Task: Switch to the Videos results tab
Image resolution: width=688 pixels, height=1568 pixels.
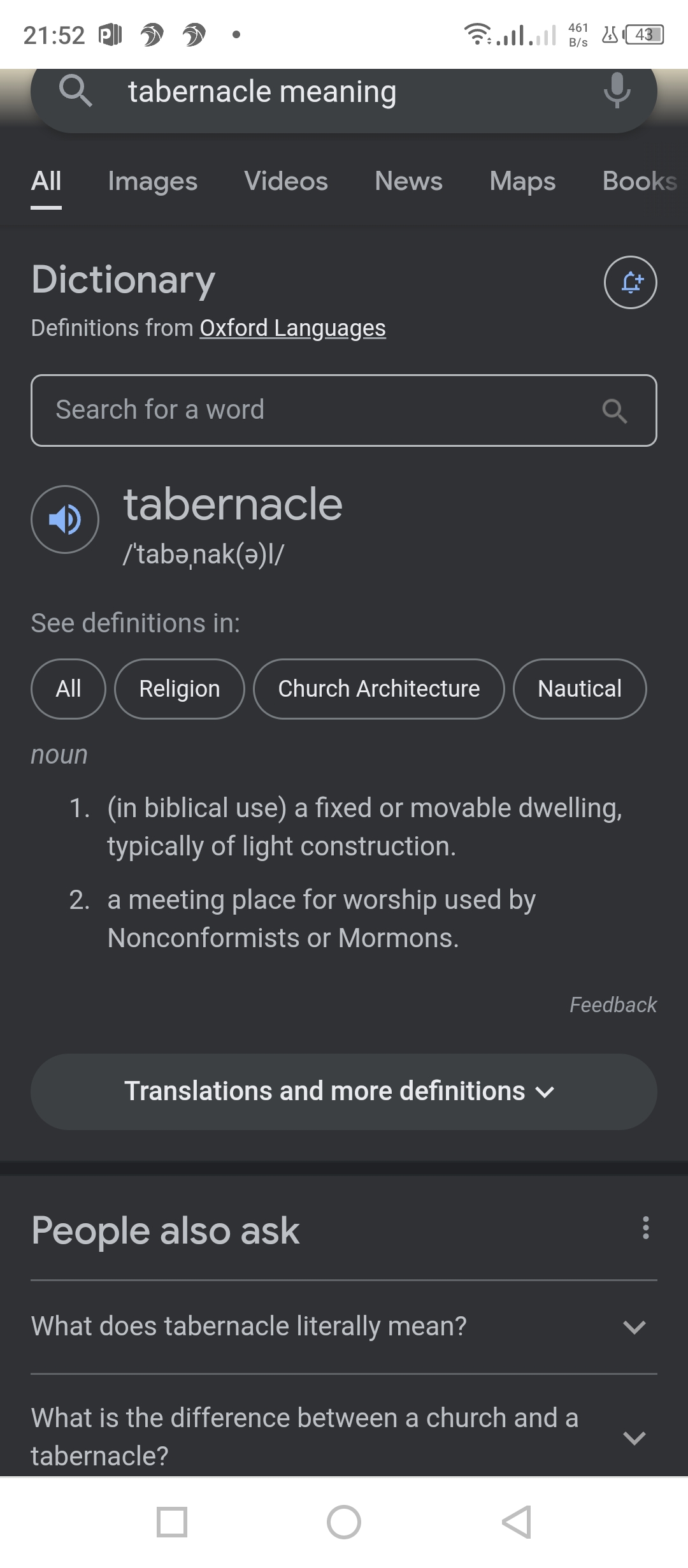Action: click(x=286, y=182)
